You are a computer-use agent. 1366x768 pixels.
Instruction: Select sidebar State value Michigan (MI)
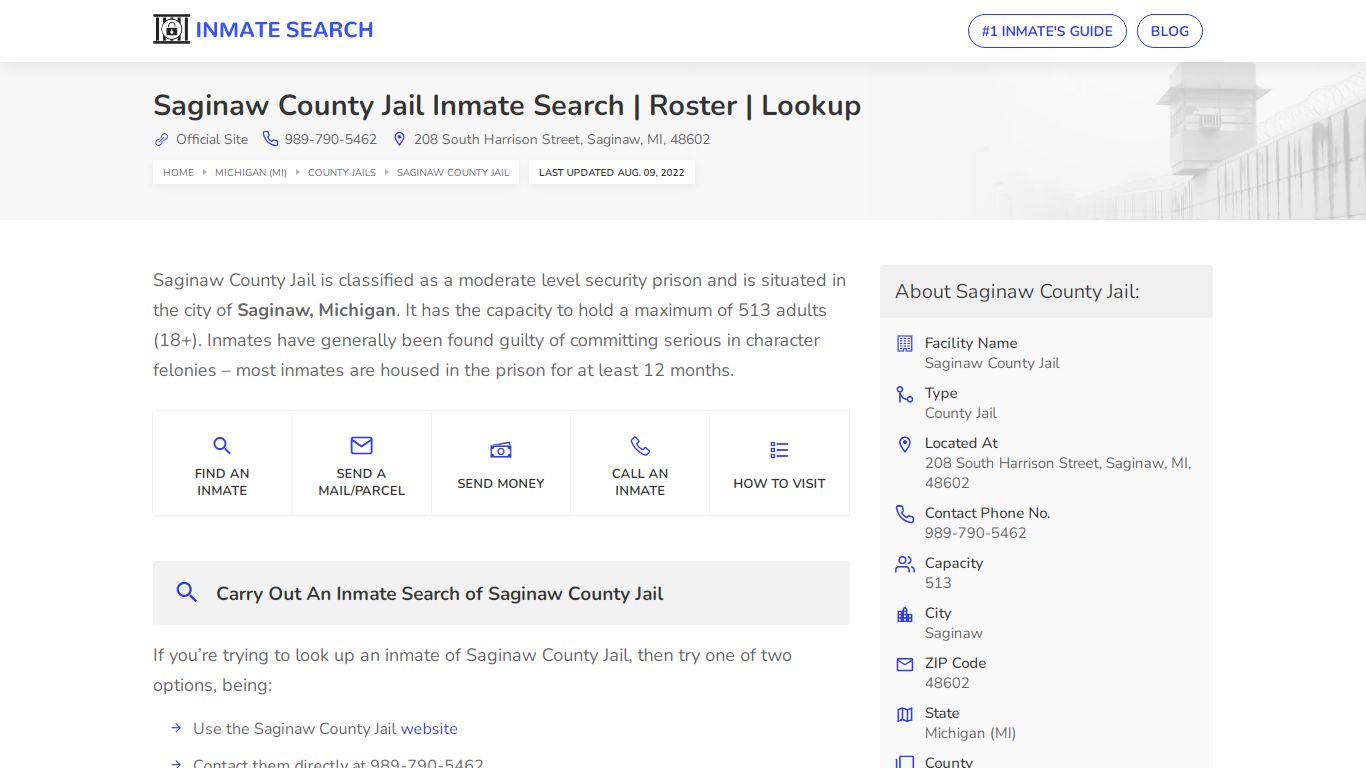click(970, 733)
